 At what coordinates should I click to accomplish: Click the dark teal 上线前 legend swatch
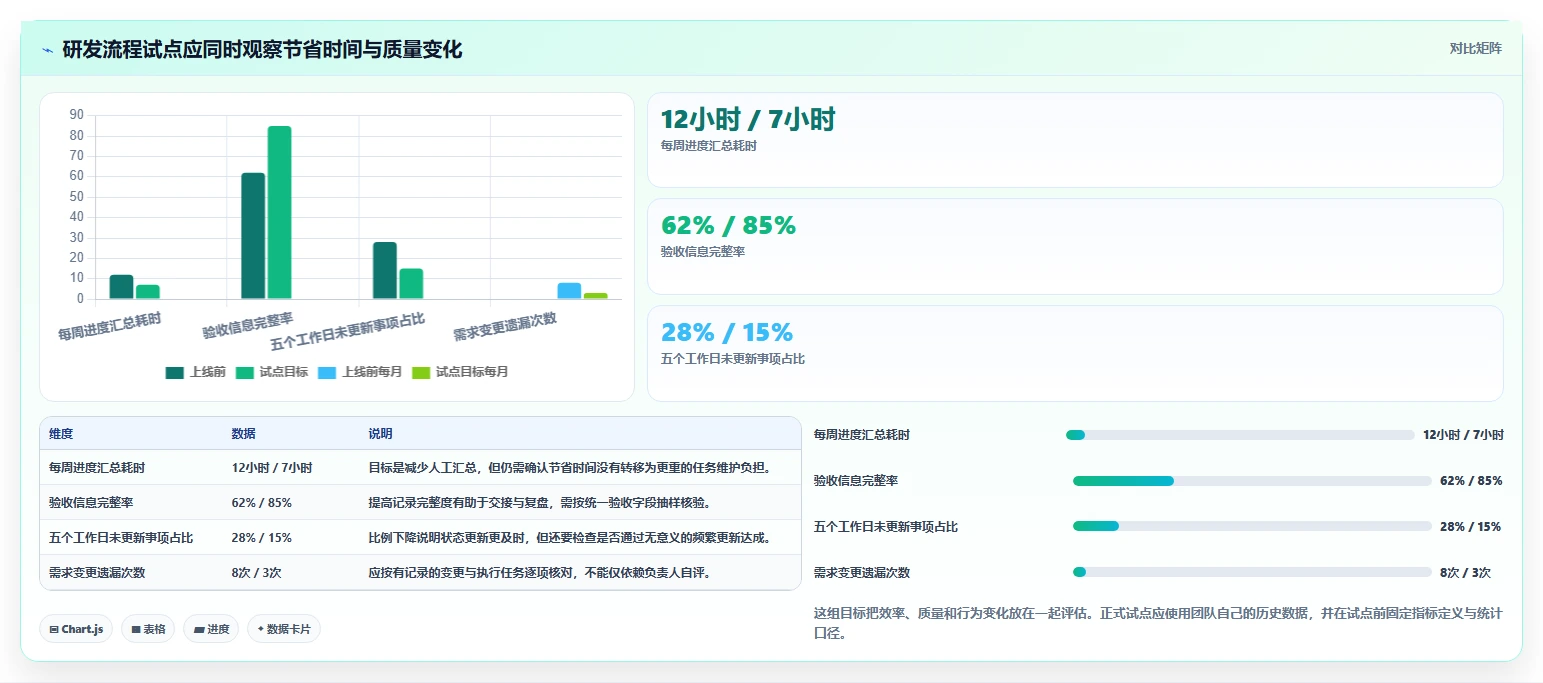click(x=175, y=372)
